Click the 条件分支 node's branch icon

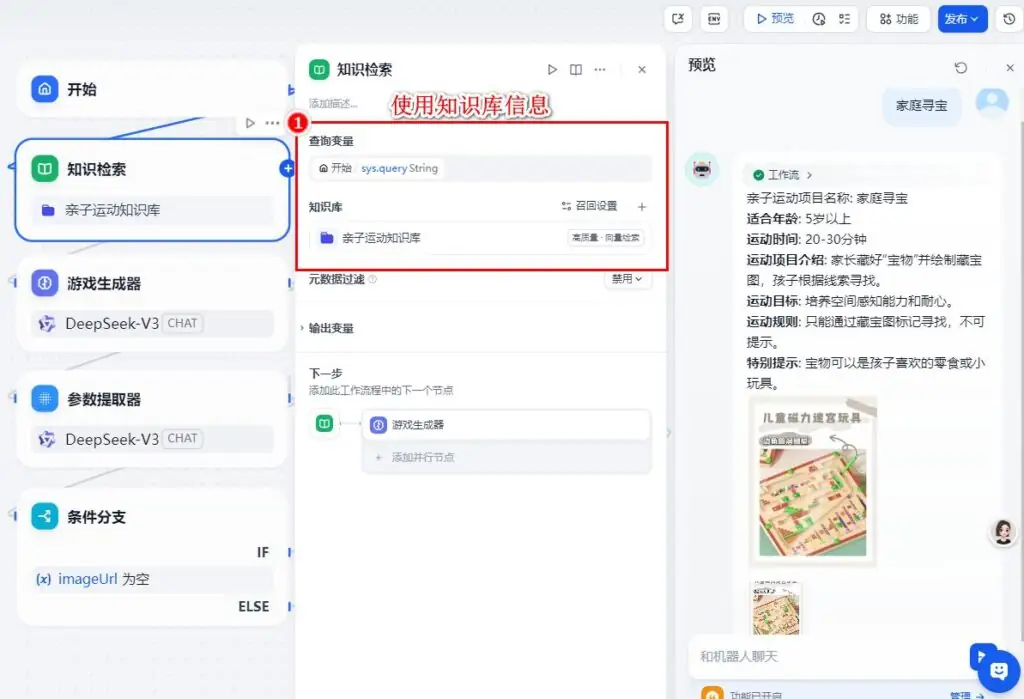pyautogui.click(x=43, y=517)
